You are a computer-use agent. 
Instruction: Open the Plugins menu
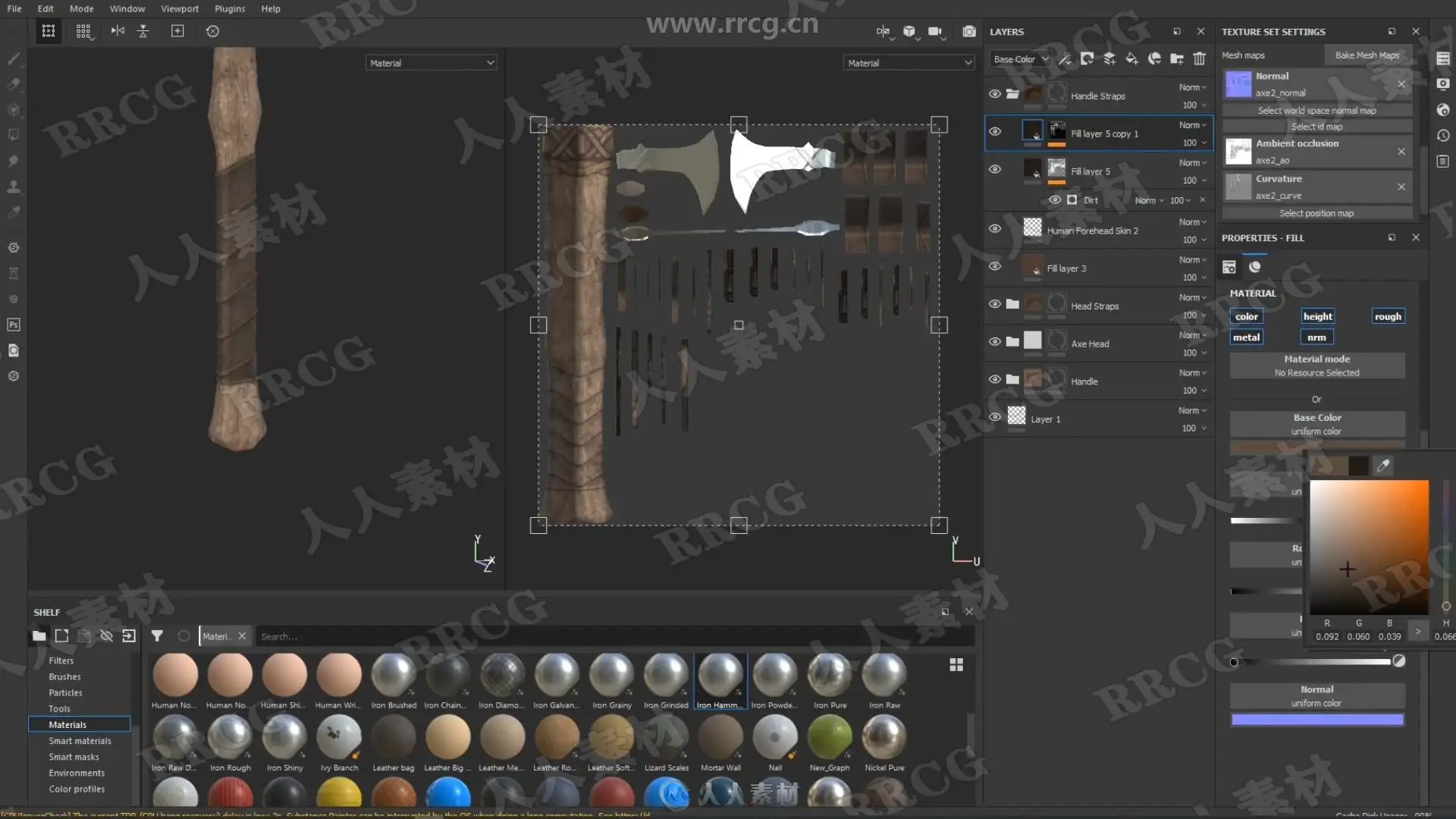pyautogui.click(x=229, y=8)
